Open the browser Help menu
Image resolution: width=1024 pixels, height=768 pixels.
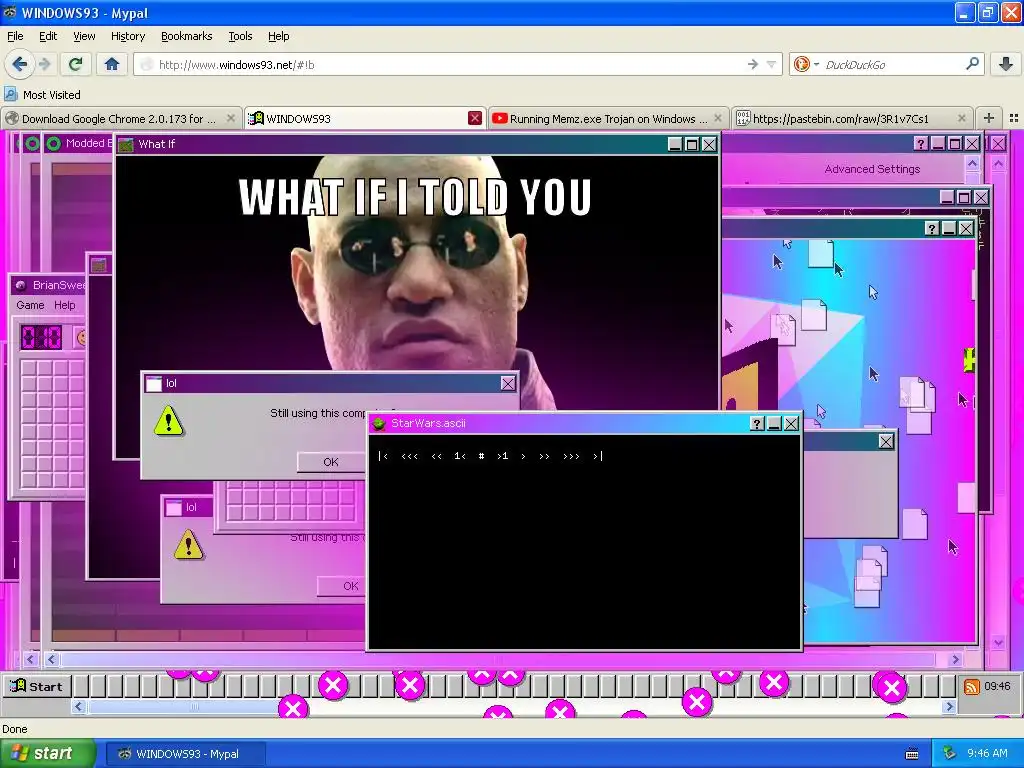tap(278, 36)
